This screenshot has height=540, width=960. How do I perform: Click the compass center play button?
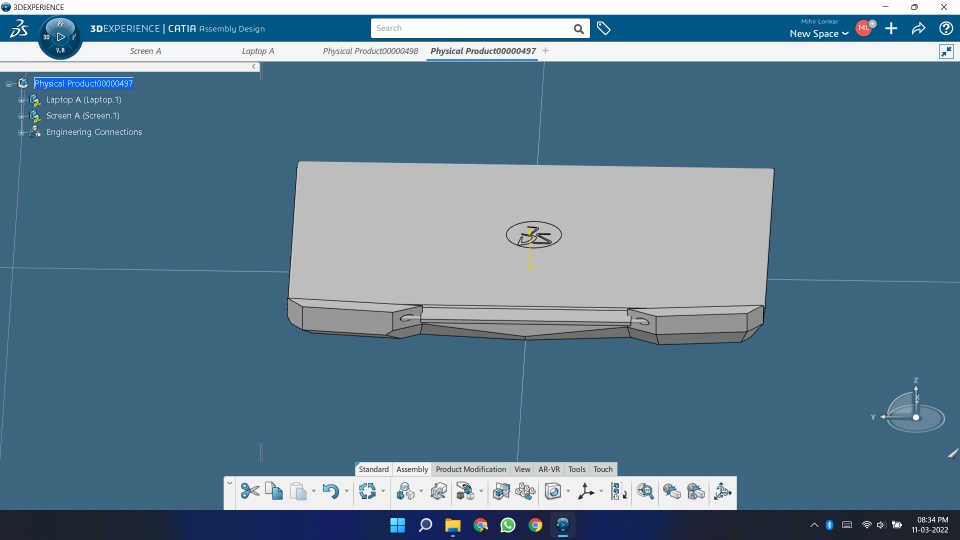(x=60, y=37)
